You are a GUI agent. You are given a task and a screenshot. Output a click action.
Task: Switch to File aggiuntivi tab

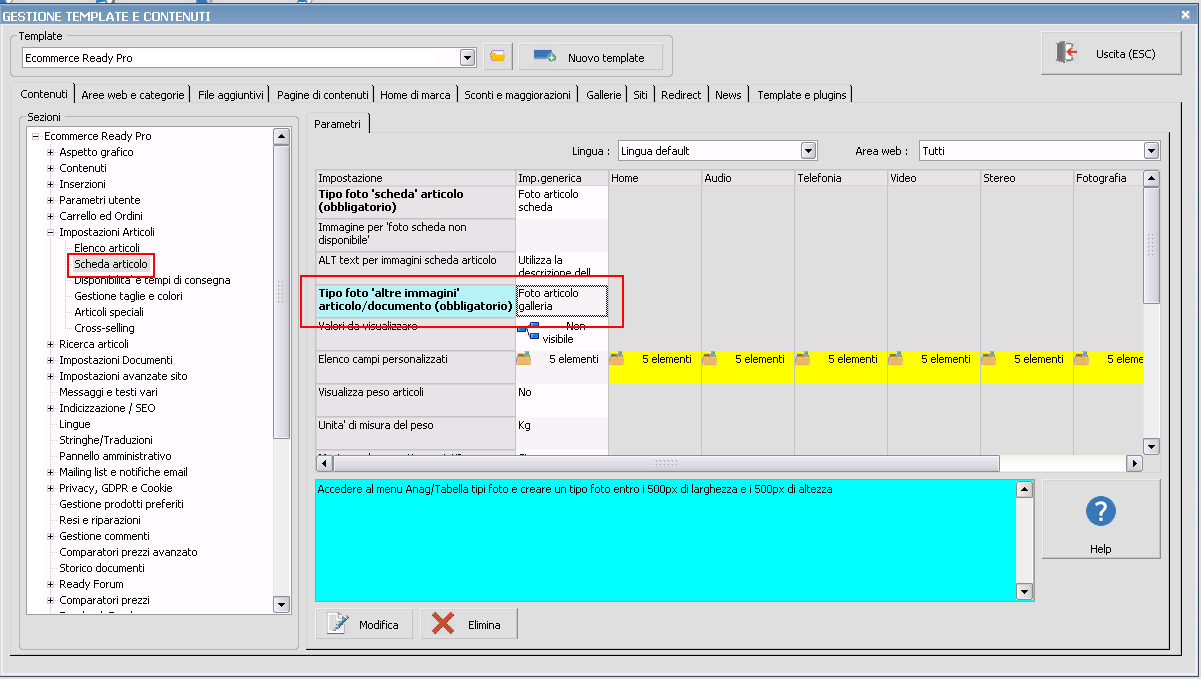(231, 95)
